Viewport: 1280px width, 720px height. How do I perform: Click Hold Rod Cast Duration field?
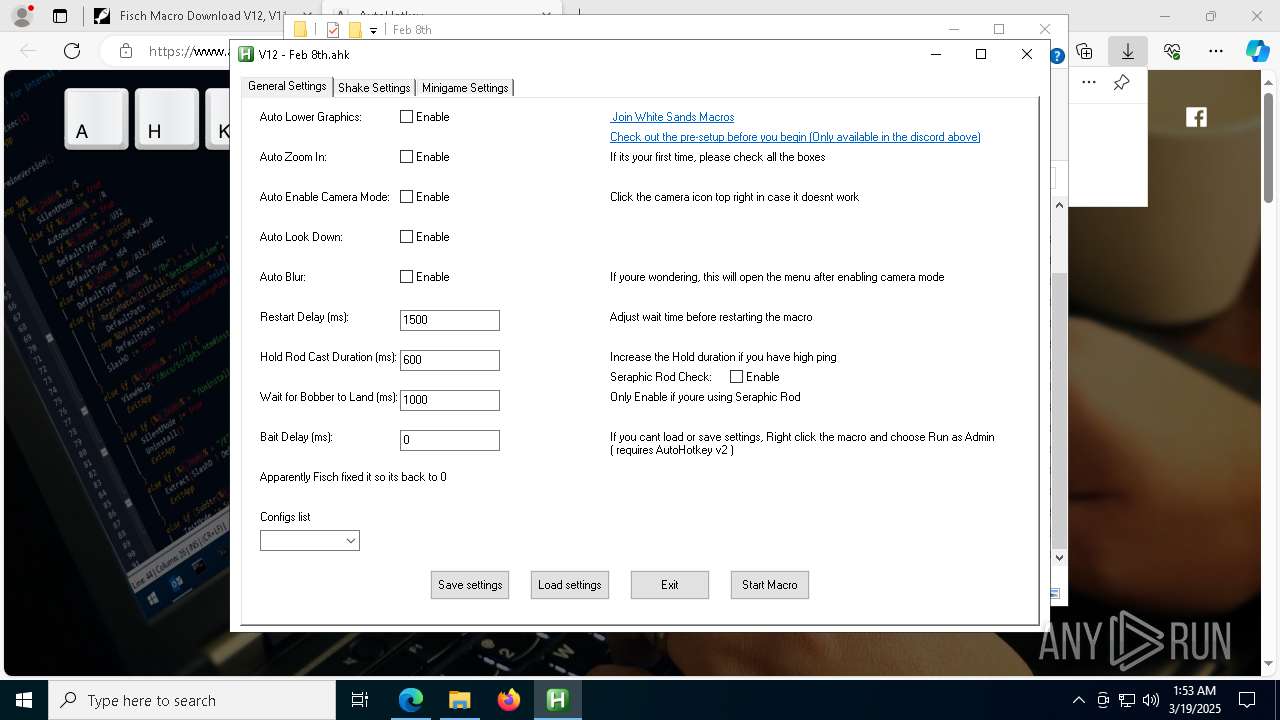[450, 360]
